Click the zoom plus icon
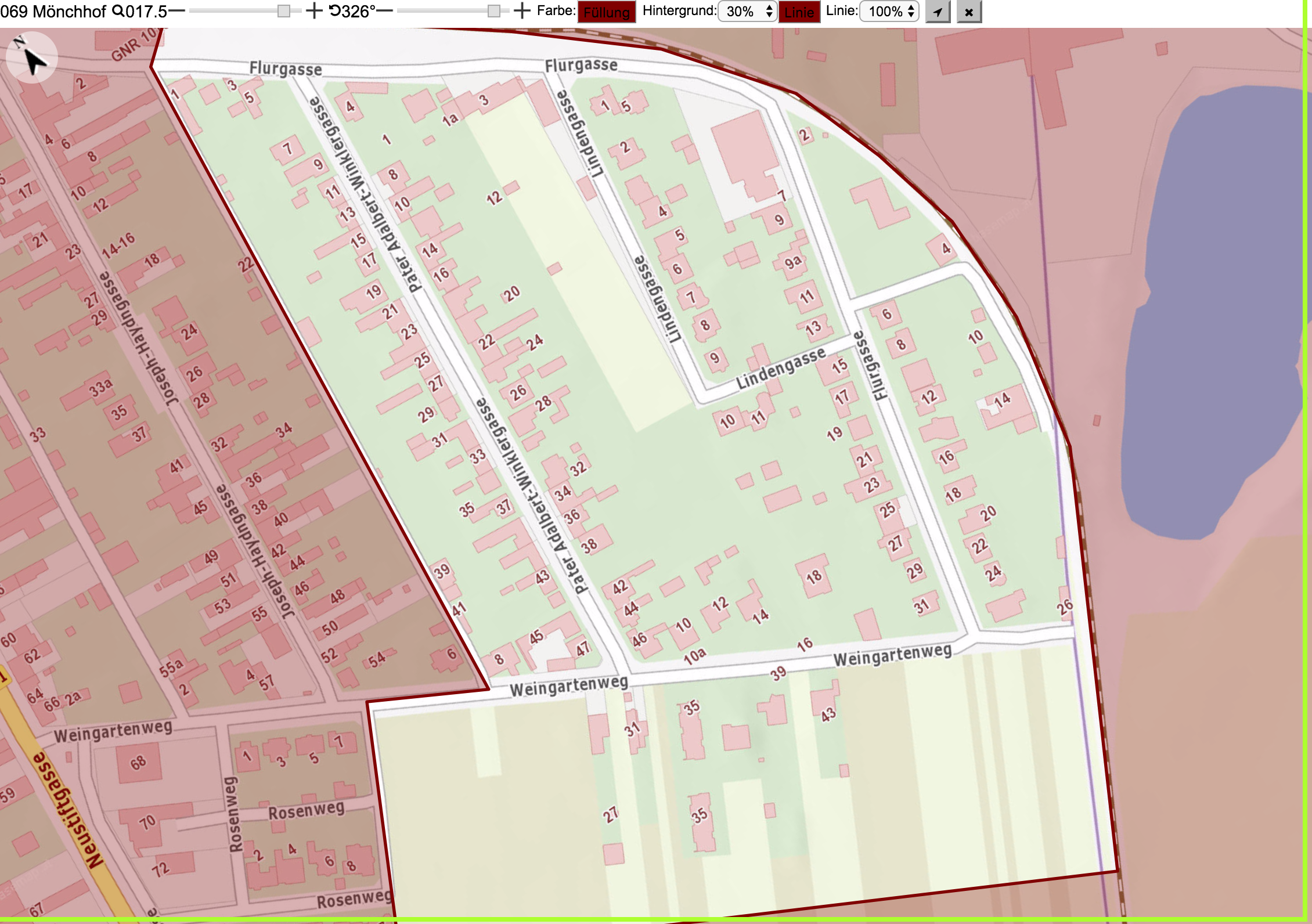This screenshot has height=924, width=1312. [x=313, y=11]
